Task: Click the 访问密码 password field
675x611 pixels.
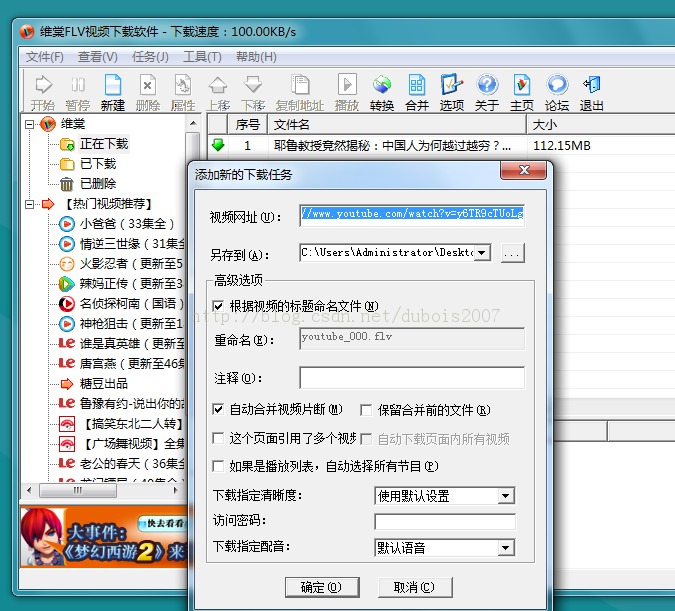Action: [x=445, y=521]
